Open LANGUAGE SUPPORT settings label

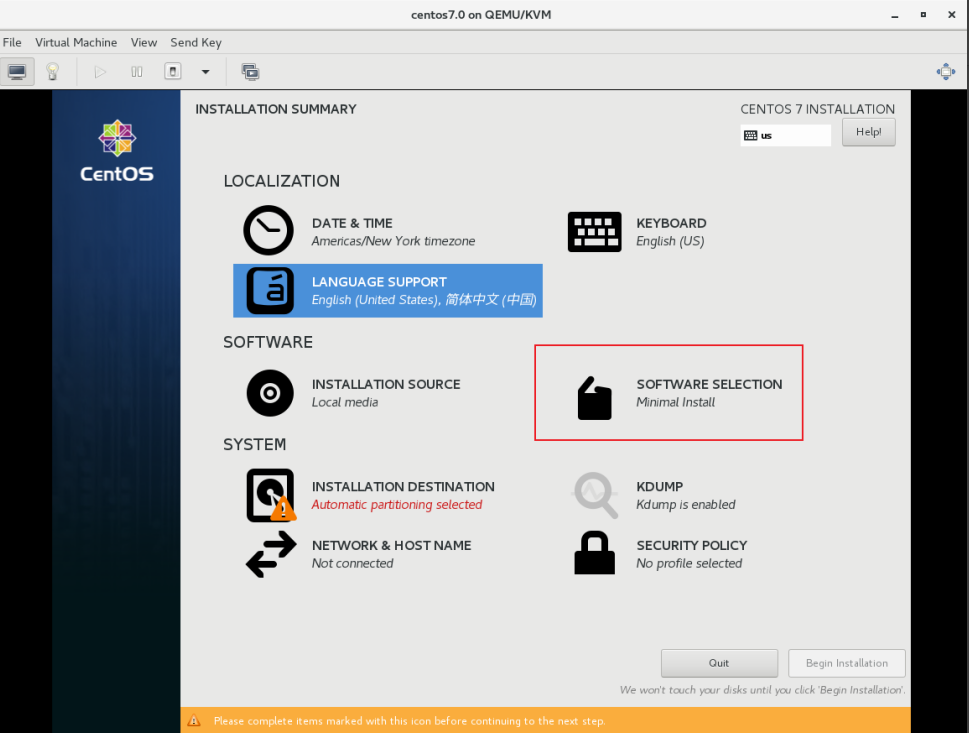point(379,282)
